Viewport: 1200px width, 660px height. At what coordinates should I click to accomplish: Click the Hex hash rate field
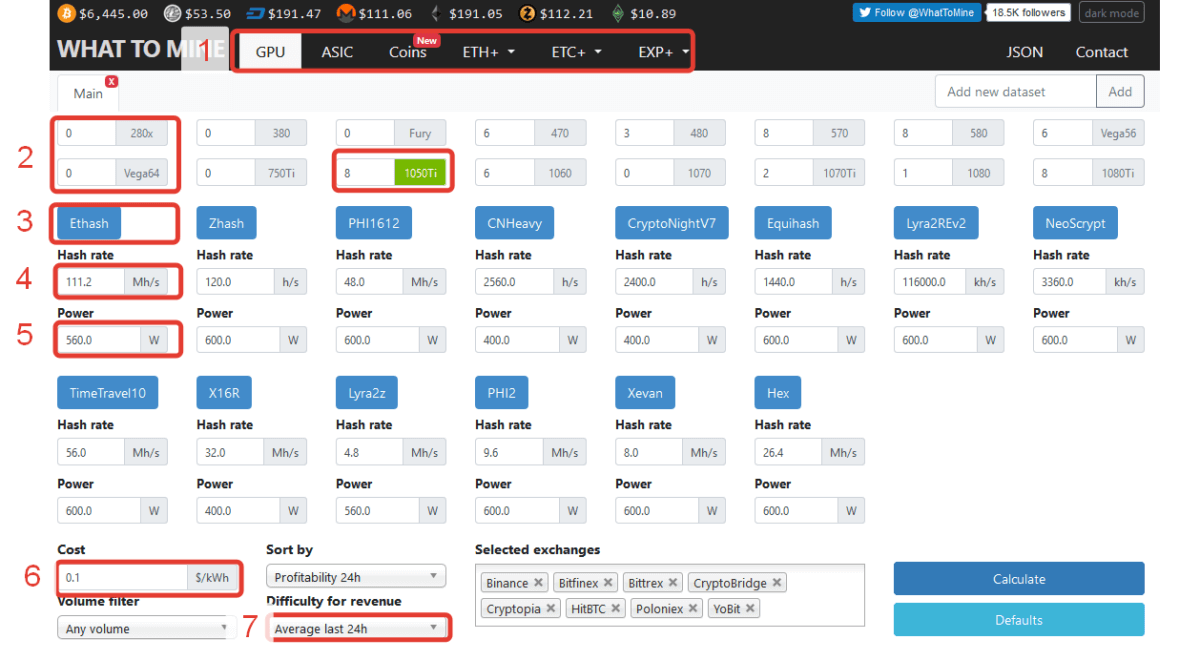pyautogui.click(x=787, y=452)
